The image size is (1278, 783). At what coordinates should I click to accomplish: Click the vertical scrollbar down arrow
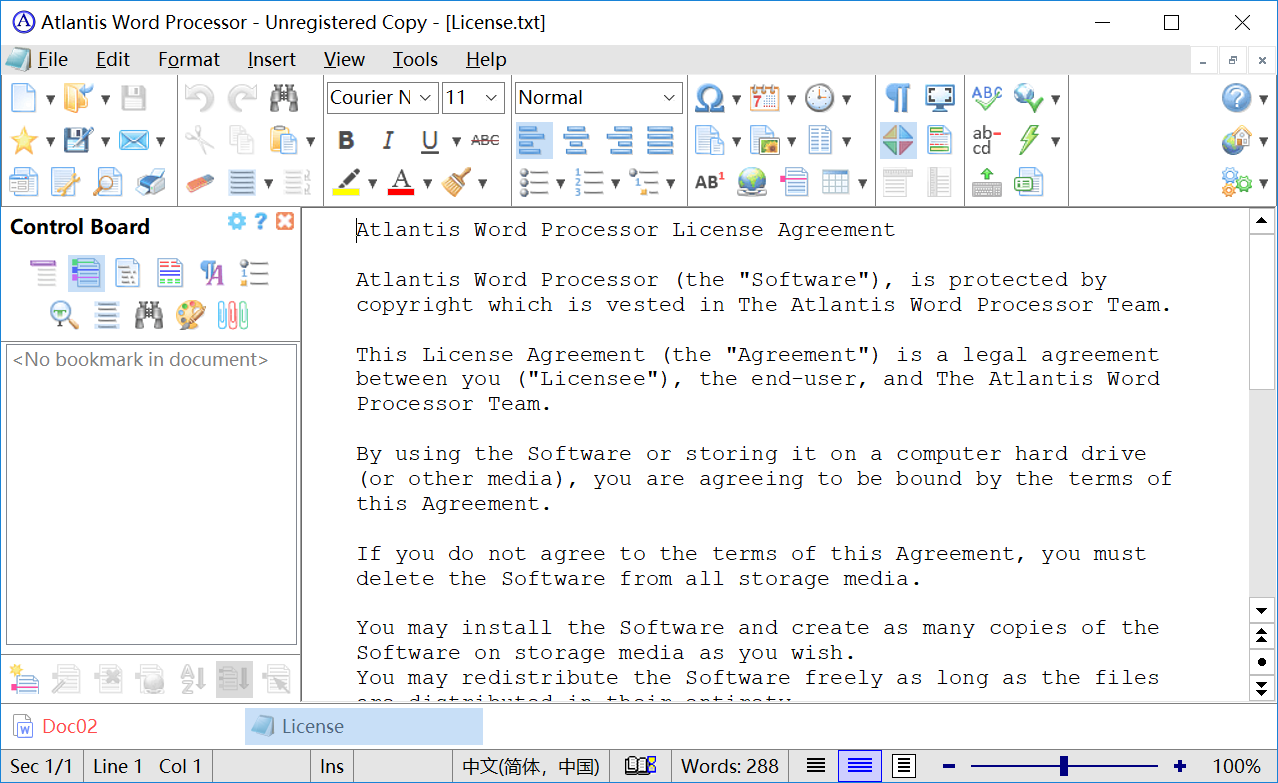coord(1262,609)
